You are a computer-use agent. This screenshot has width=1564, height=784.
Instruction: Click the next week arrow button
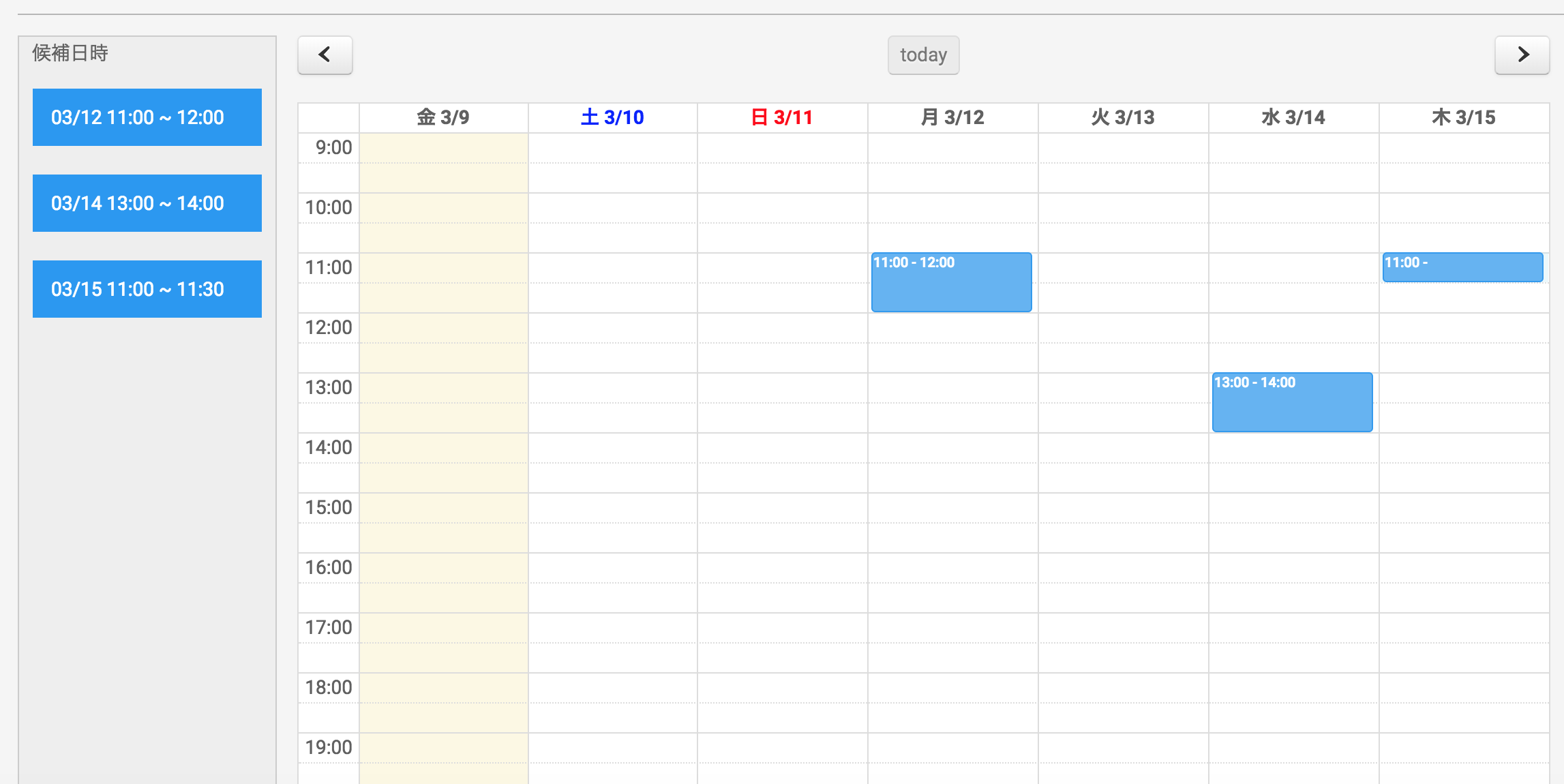[1522, 55]
